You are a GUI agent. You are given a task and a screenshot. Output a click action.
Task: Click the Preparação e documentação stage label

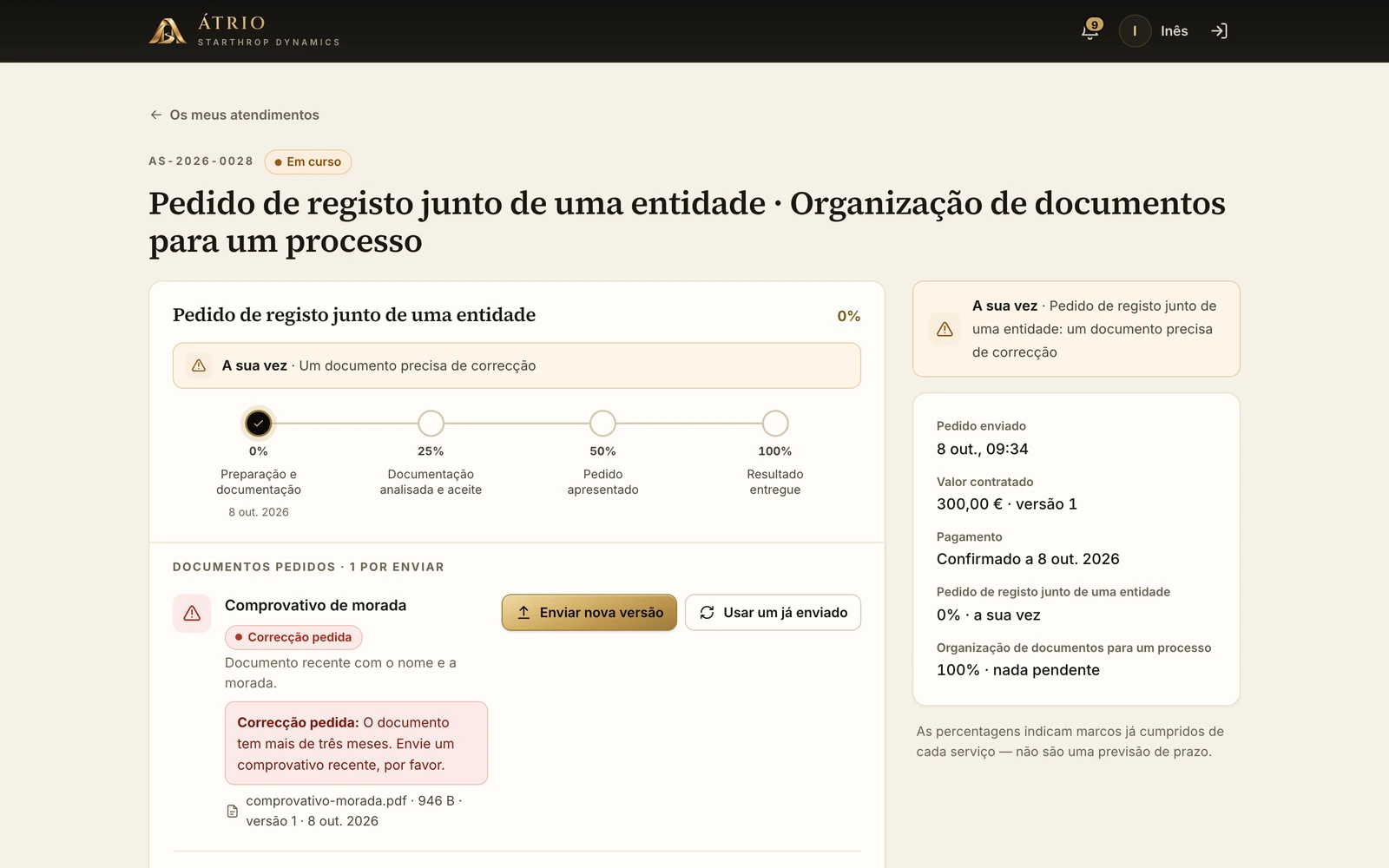(259, 482)
